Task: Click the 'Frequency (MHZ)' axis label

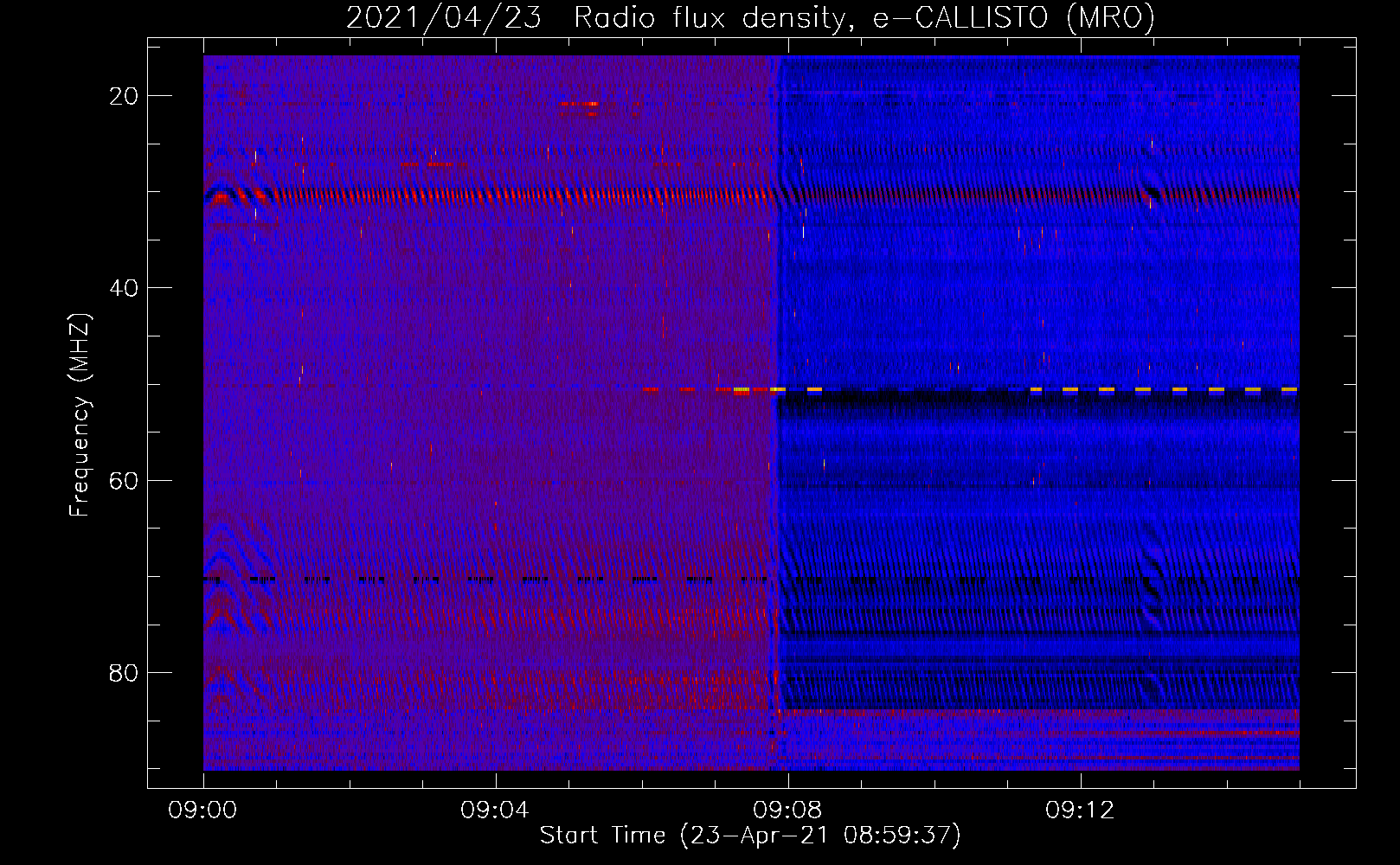Action: [80, 415]
